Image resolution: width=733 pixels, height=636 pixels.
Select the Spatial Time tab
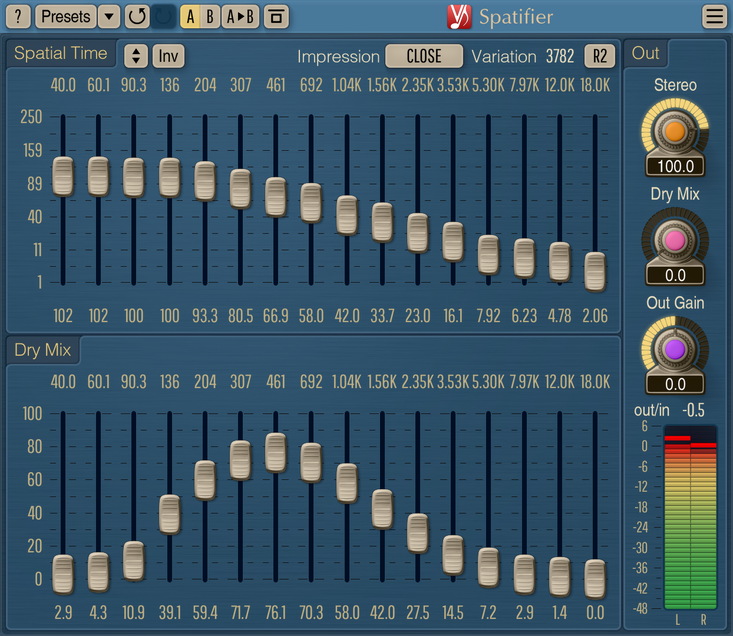pyautogui.click(x=61, y=53)
